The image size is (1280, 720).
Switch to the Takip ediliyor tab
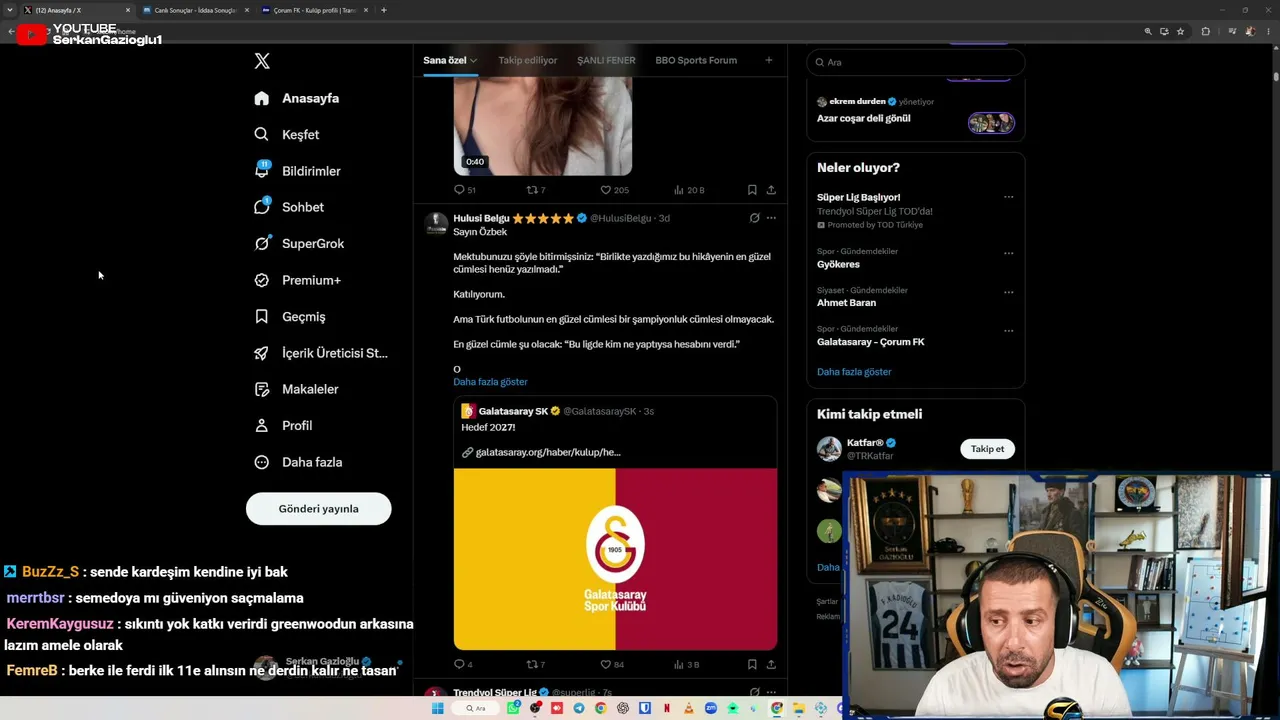pyautogui.click(x=528, y=60)
